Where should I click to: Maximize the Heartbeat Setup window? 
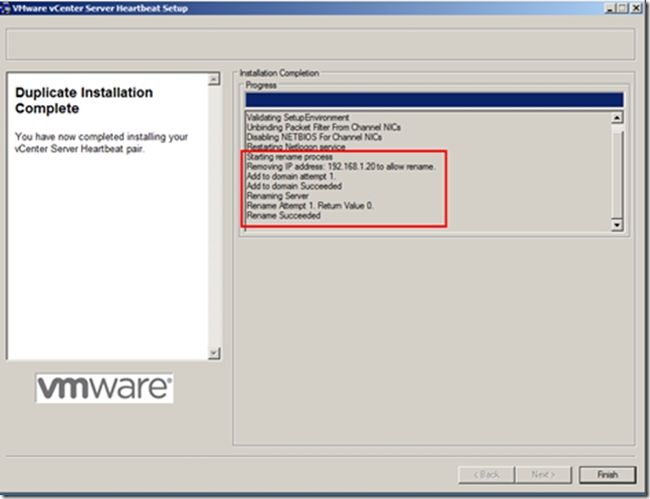tap(622, 8)
